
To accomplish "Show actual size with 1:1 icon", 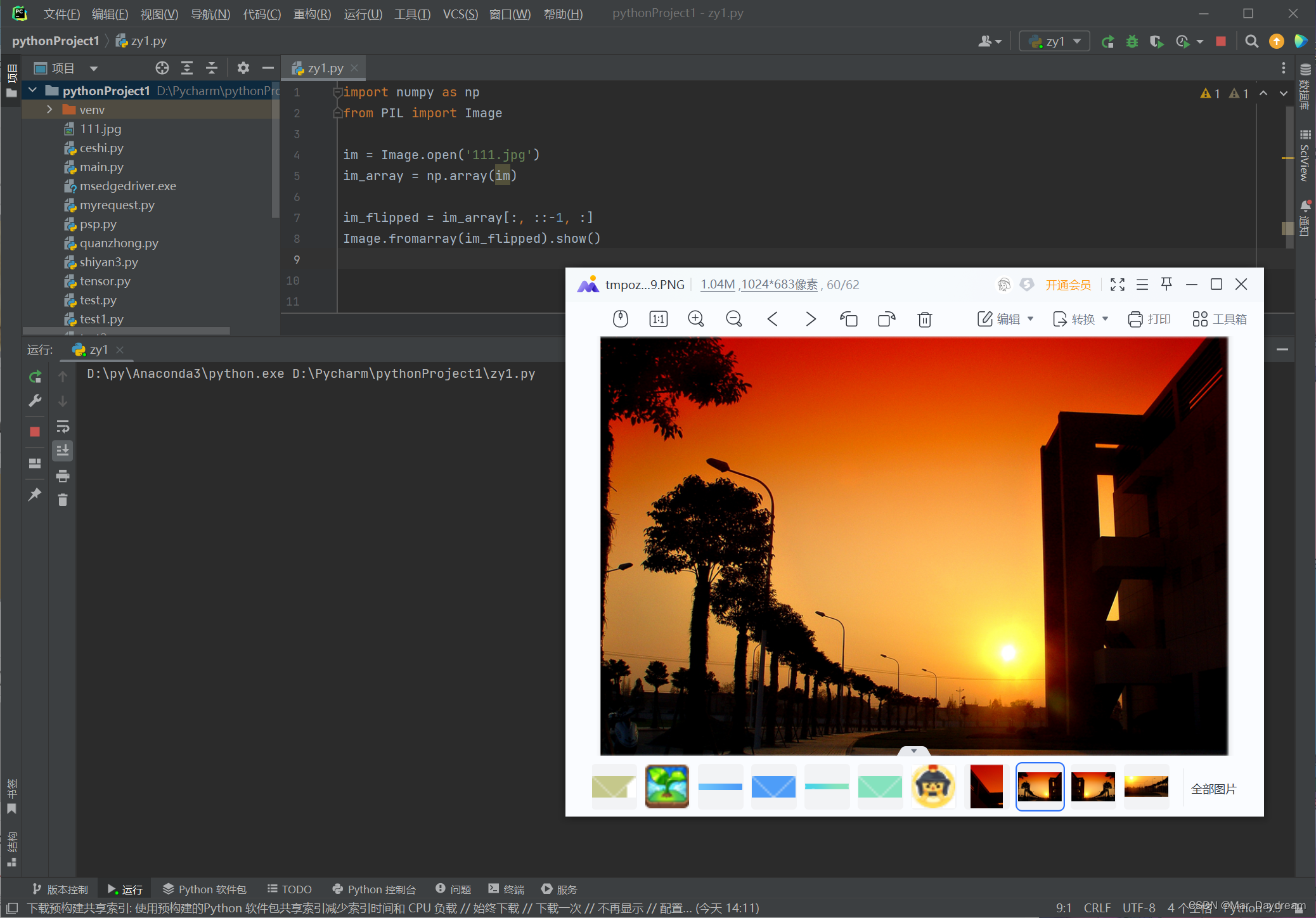I will (x=658, y=319).
